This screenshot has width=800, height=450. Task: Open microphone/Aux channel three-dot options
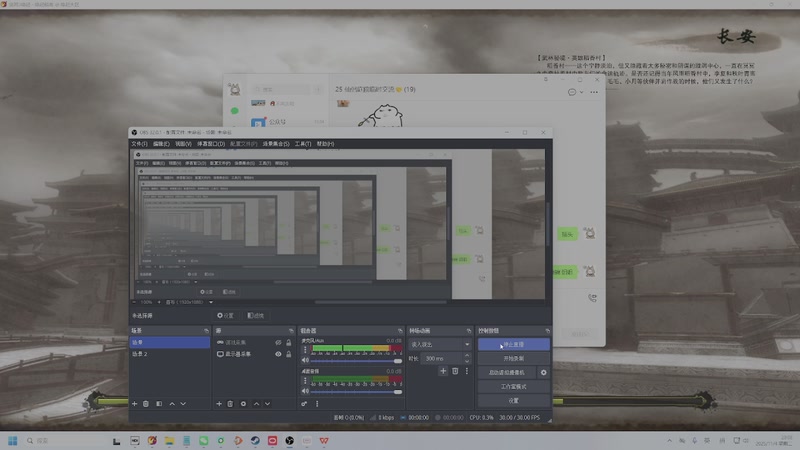305,350
